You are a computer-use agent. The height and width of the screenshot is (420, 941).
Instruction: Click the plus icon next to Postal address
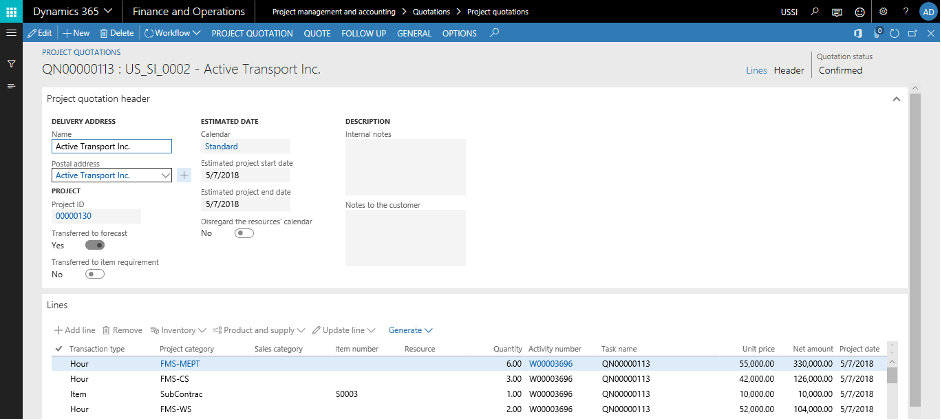pyautogui.click(x=184, y=175)
